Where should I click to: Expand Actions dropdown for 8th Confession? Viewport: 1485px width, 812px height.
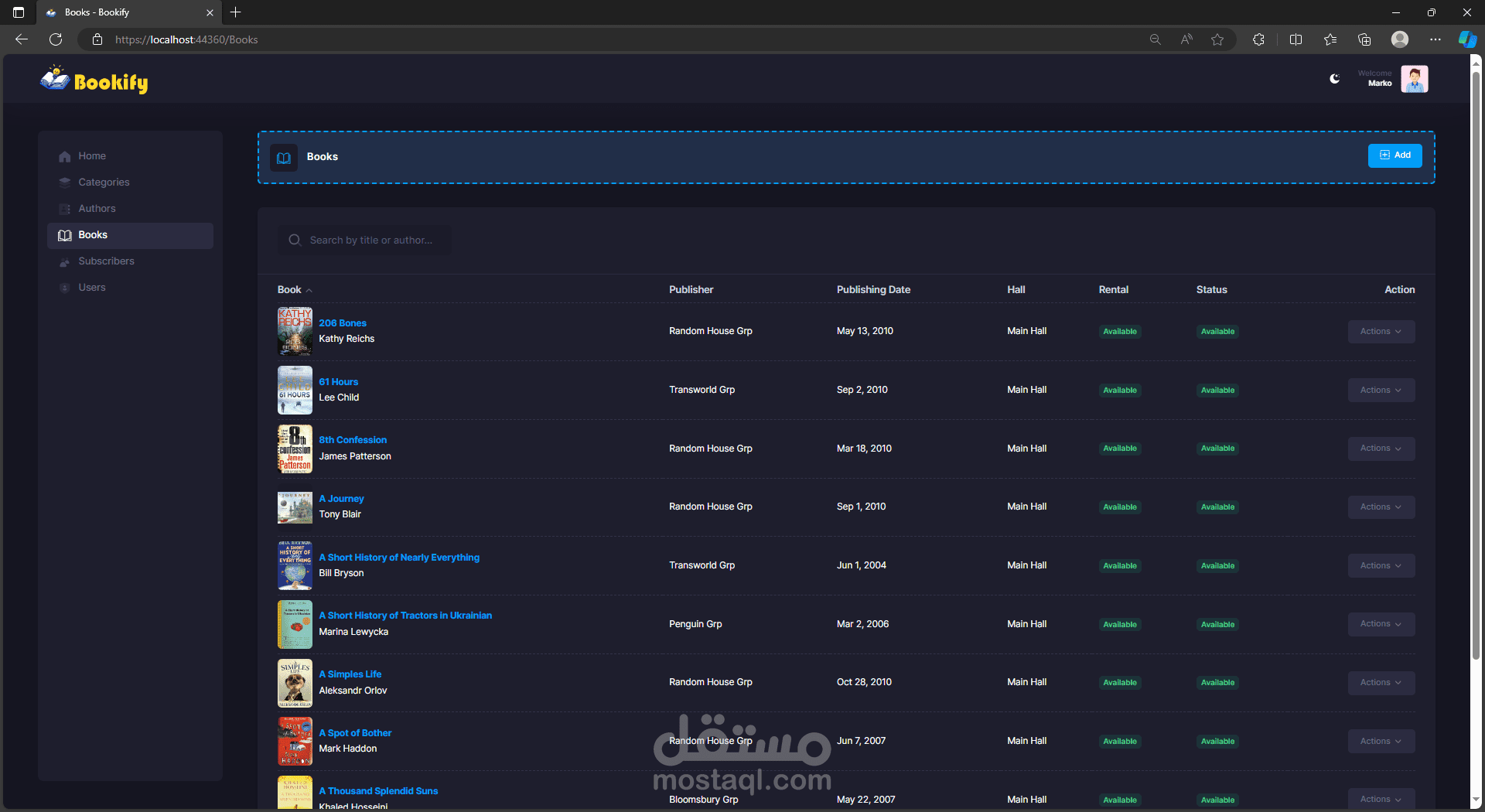click(1381, 449)
